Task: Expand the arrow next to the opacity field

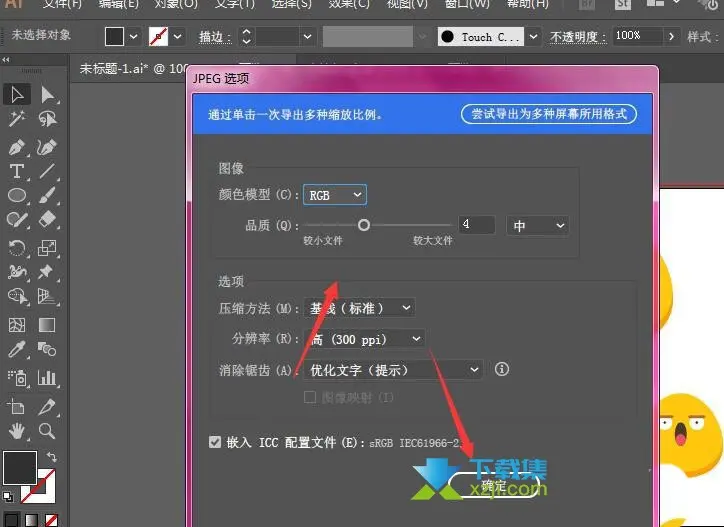Action: pyautogui.click(x=671, y=36)
